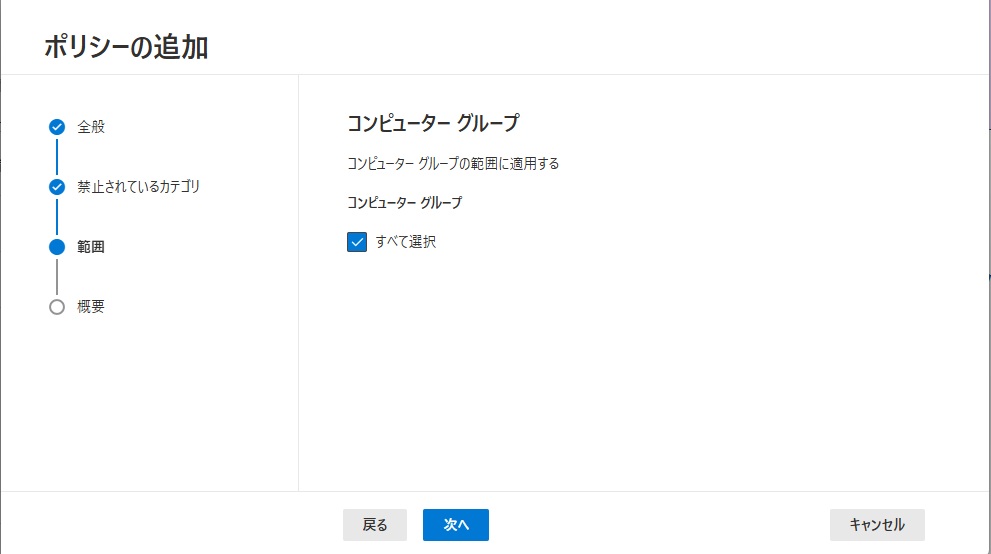Proceed with the 次へ button
The image size is (991, 554).
click(456, 525)
